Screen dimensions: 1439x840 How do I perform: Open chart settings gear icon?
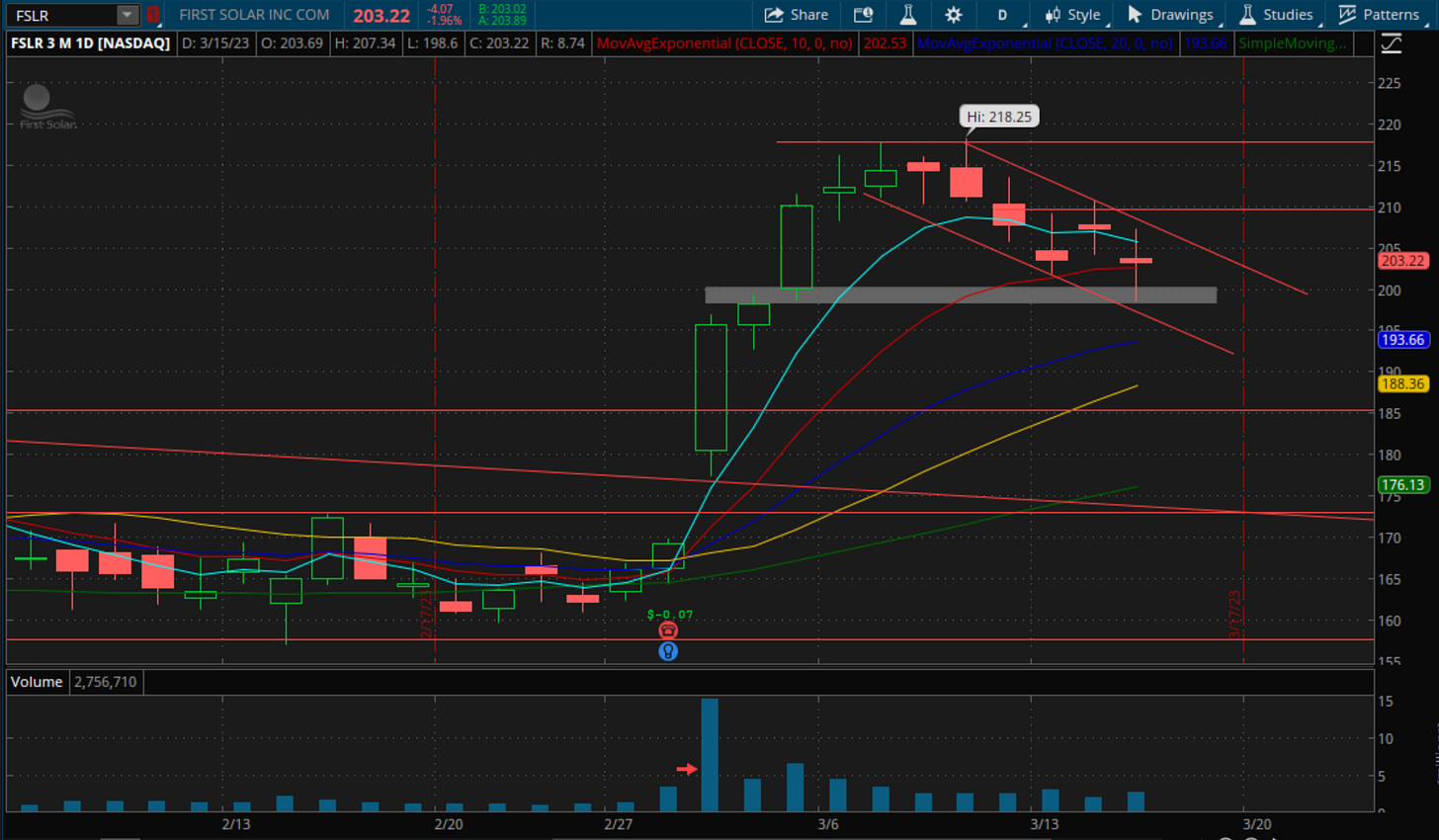954,15
